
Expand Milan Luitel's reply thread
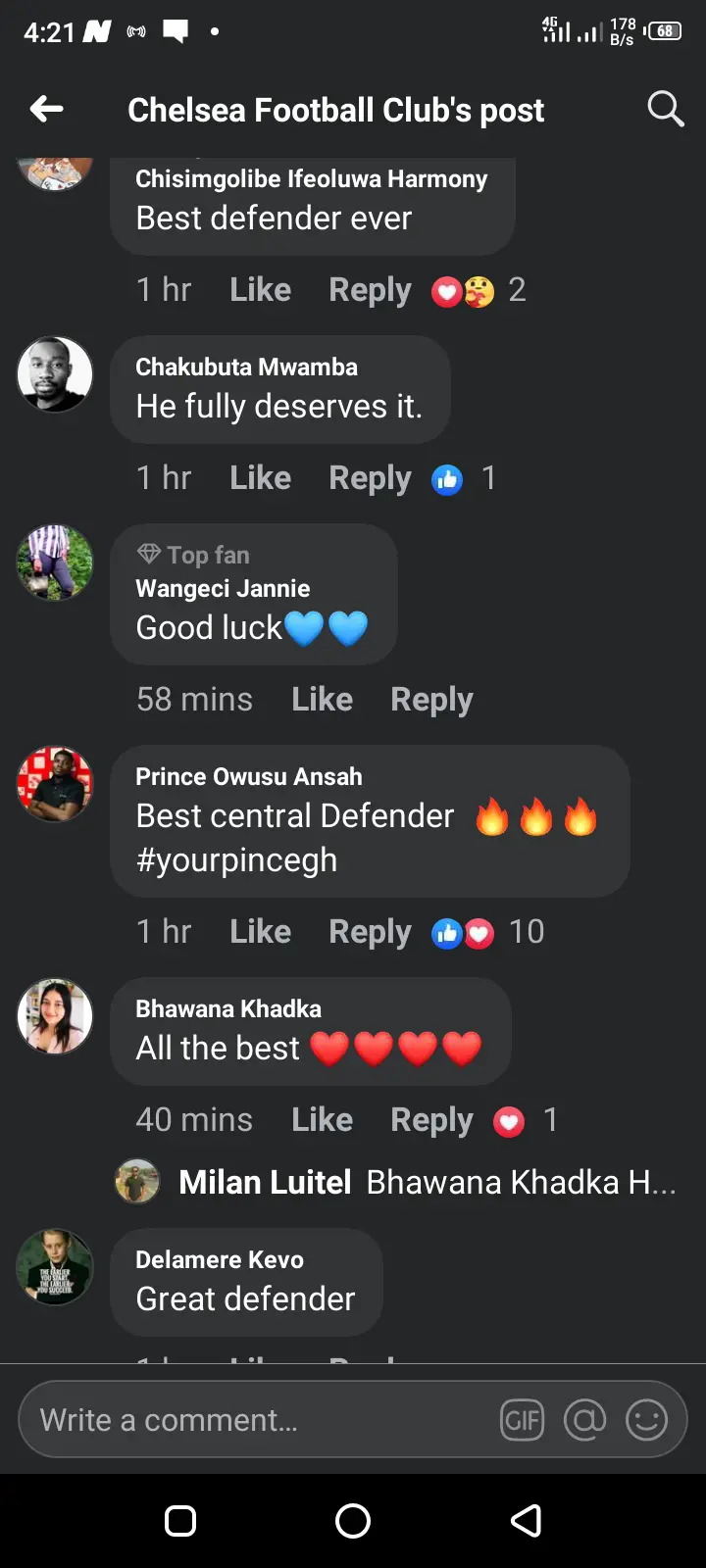pos(396,1183)
